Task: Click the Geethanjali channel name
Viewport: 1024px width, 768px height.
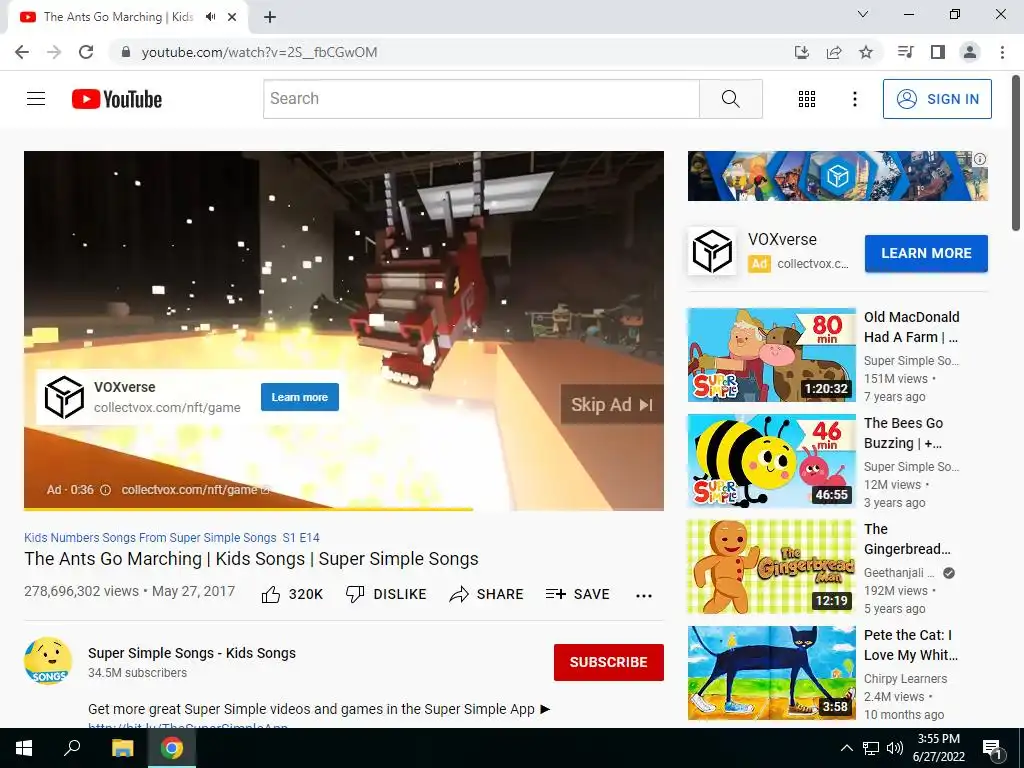Action: pos(899,573)
